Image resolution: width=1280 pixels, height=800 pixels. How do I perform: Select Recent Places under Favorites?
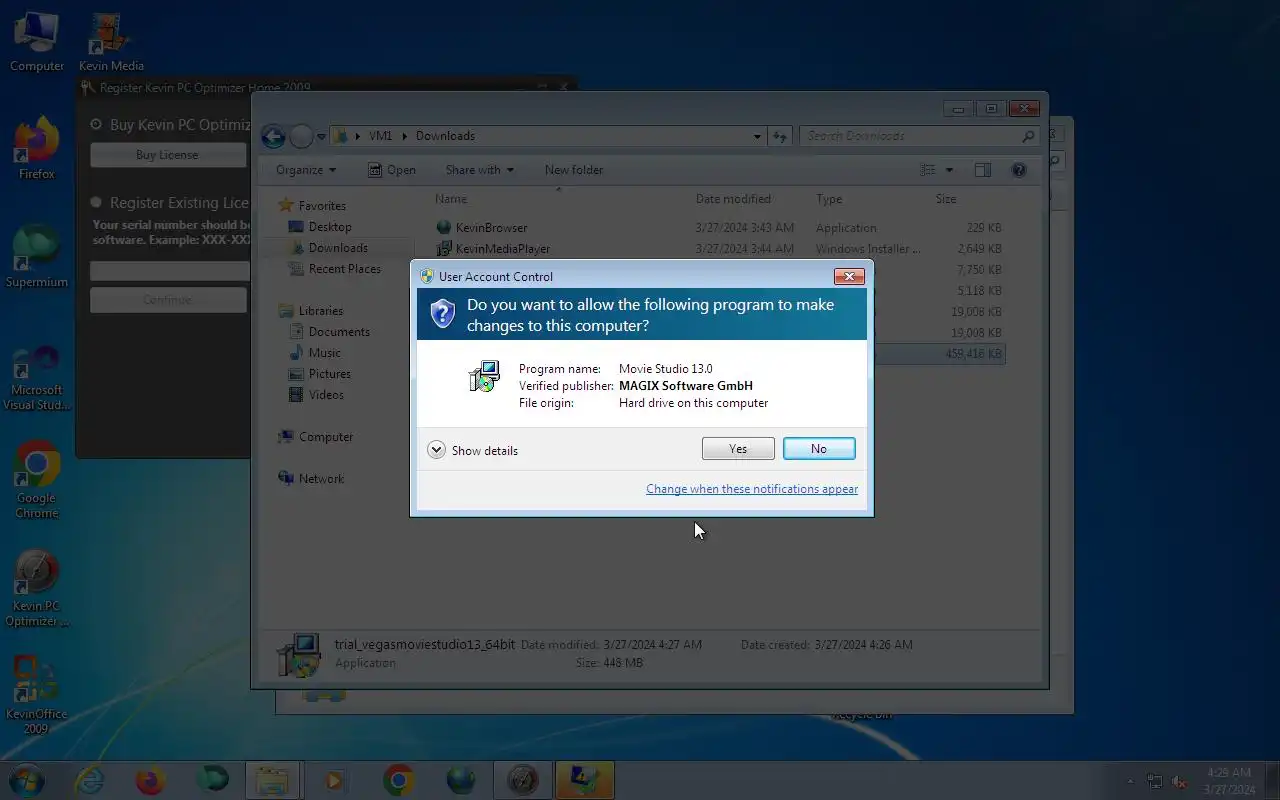point(344,269)
